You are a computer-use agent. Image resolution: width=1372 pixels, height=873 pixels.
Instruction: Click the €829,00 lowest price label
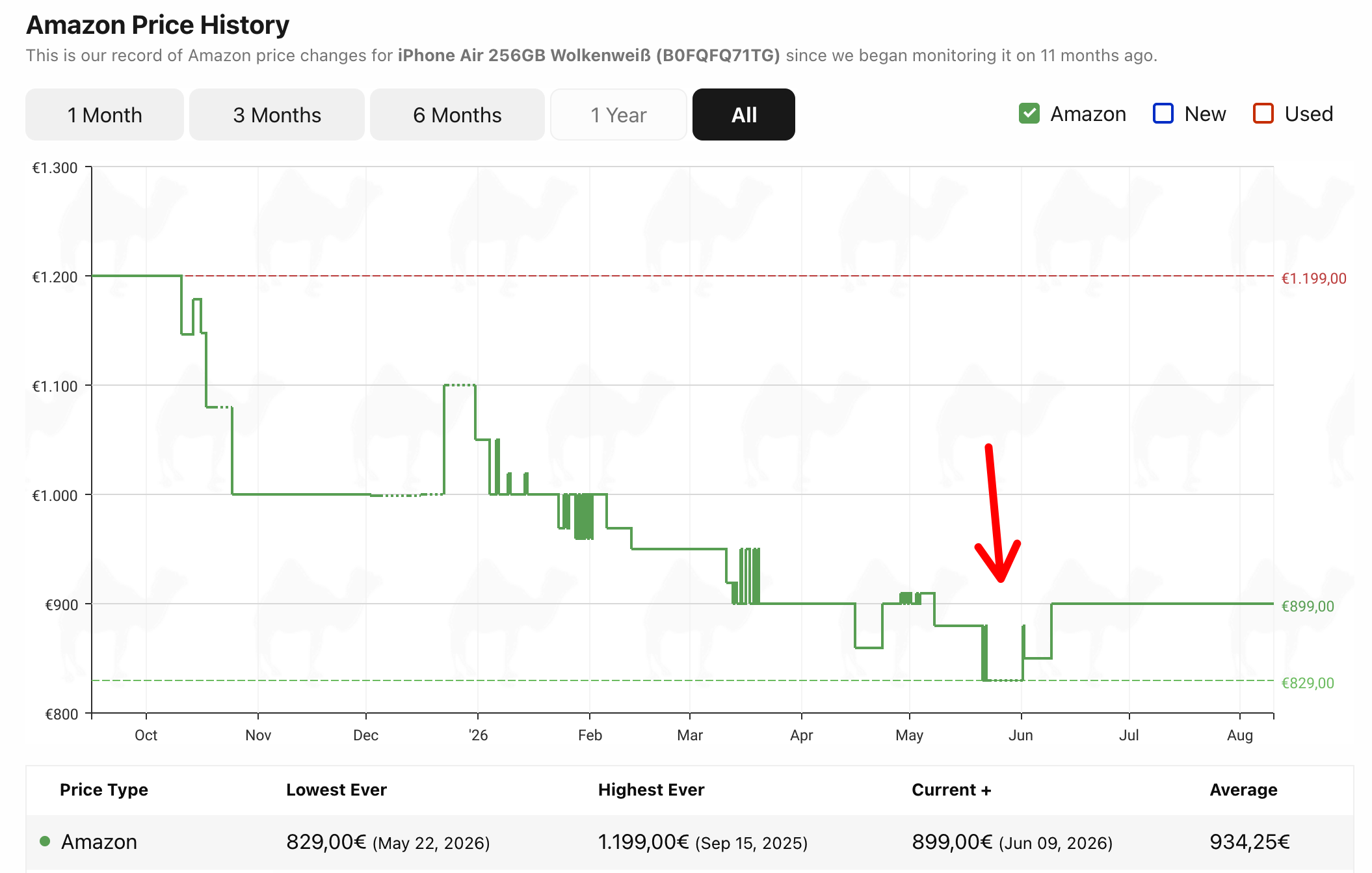point(1307,683)
